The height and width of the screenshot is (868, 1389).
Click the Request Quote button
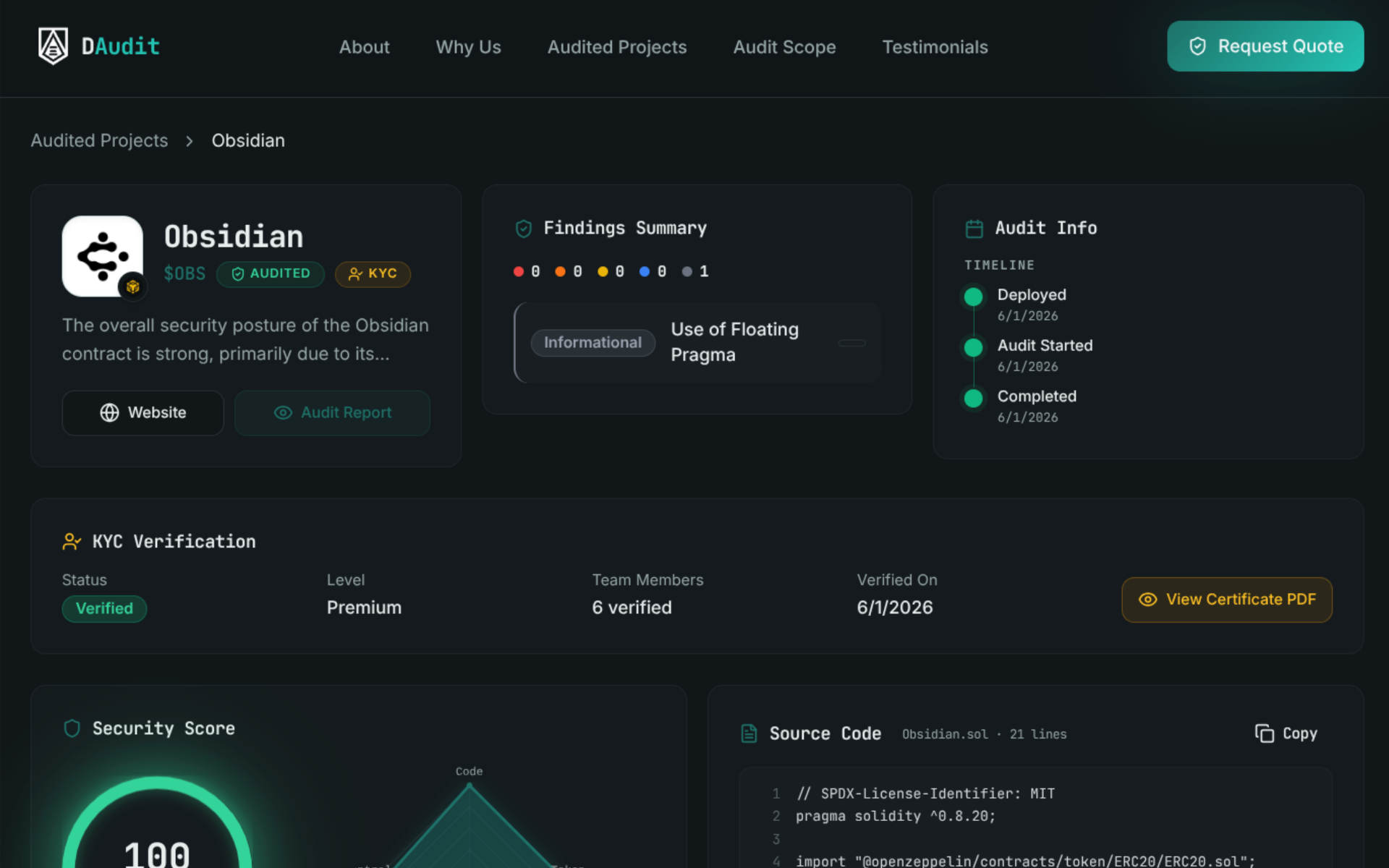(1265, 46)
